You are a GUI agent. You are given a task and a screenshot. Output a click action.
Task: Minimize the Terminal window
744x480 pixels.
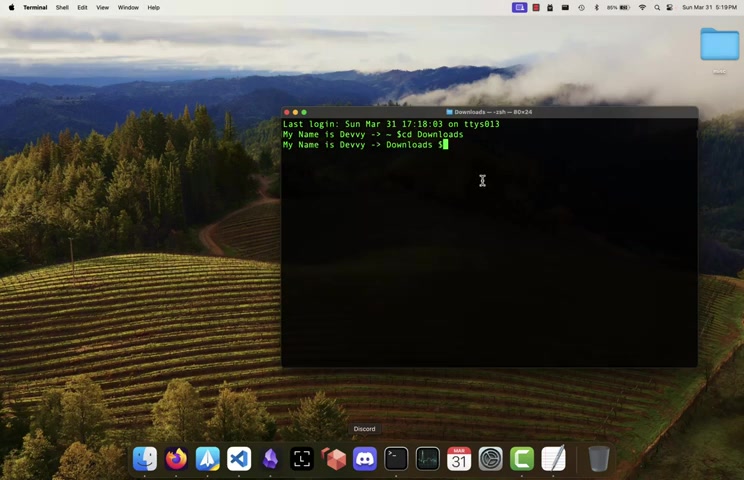[x=295, y=112]
